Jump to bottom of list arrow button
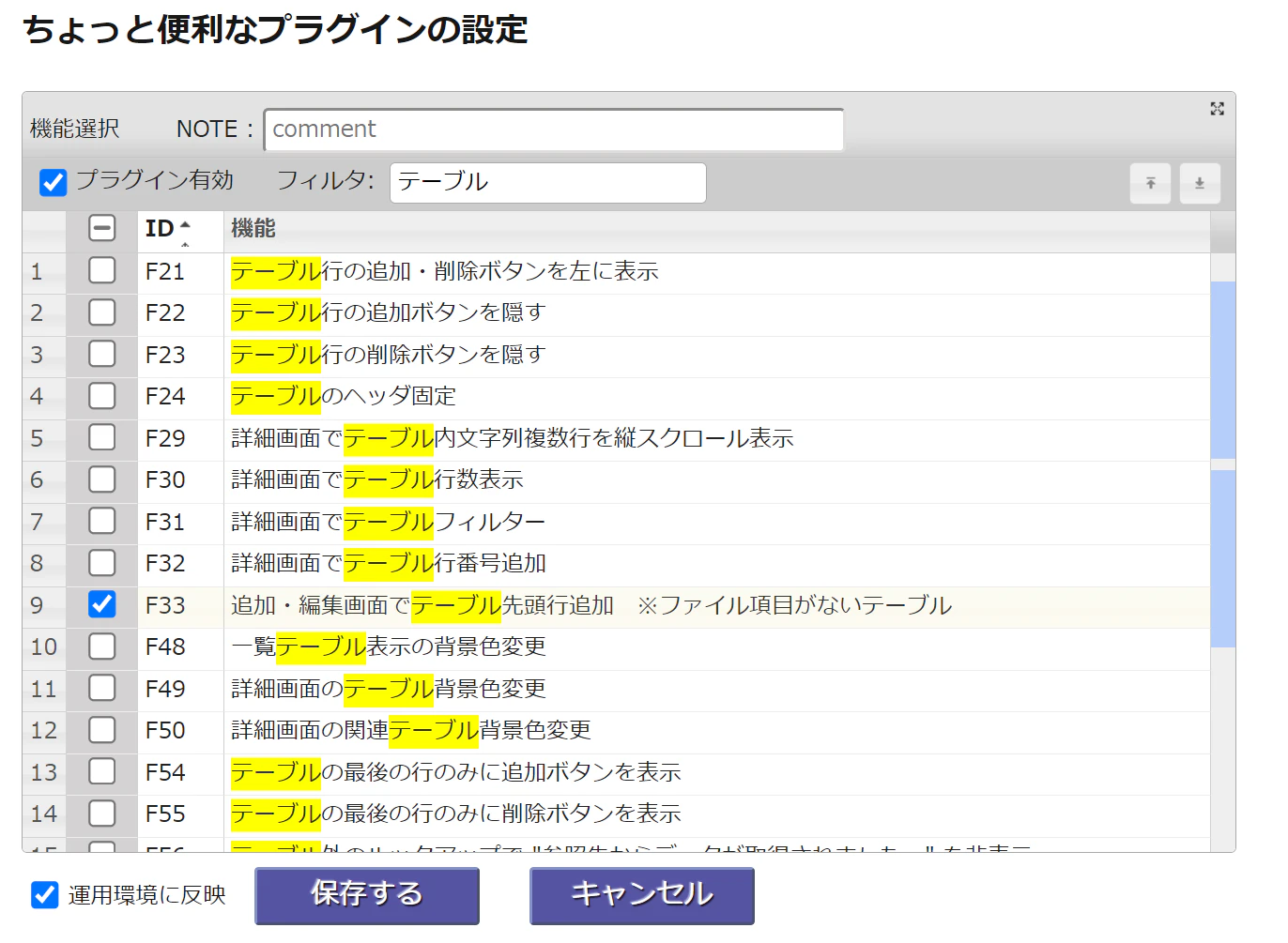The height and width of the screenshot is (943, 1288). pyautogui.click(x=1200, y=183)
